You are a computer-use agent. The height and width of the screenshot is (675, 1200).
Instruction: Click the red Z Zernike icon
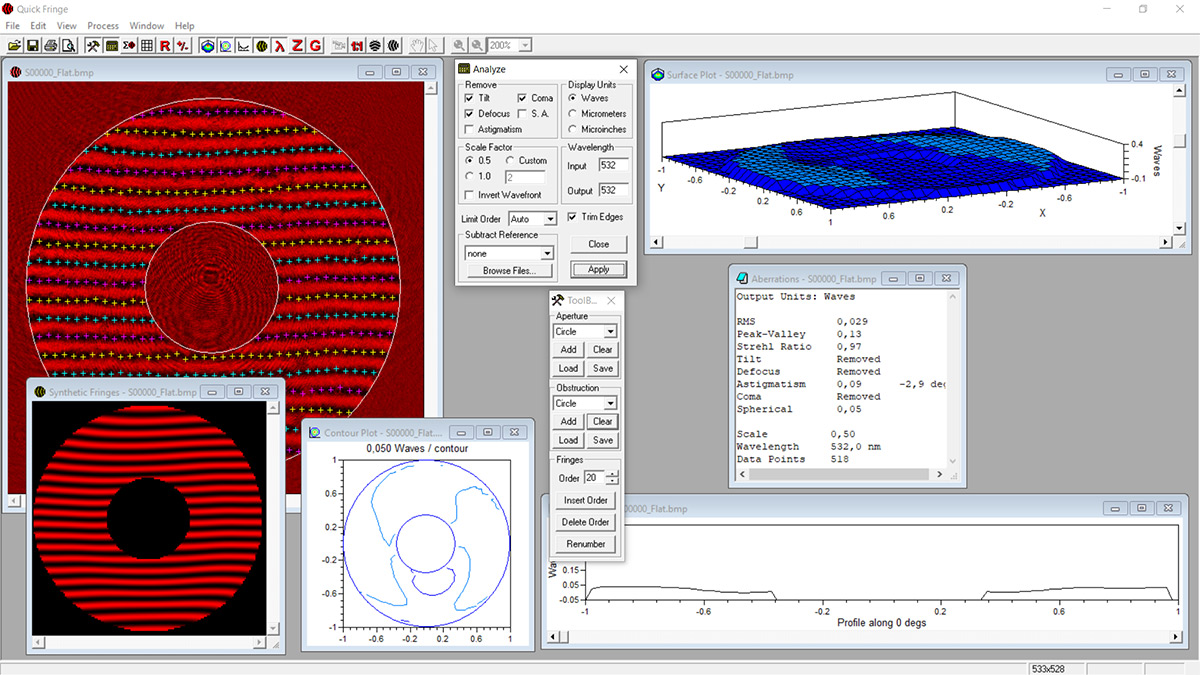point(298,46)
